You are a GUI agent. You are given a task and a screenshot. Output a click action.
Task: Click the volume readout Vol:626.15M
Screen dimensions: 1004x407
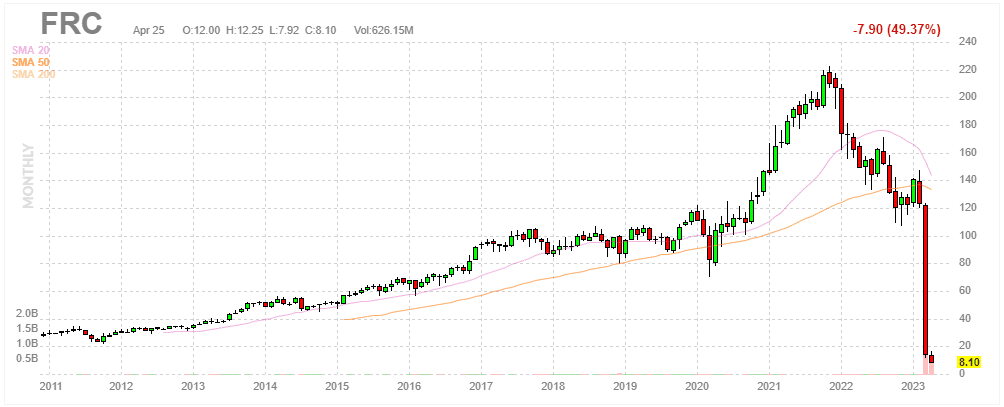[384, 30]
